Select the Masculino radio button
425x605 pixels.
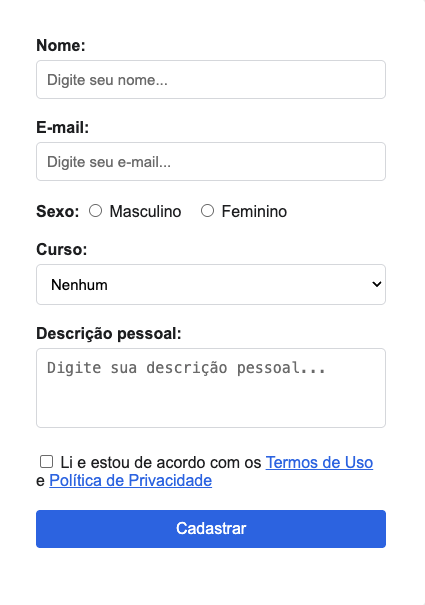[95, 211]
